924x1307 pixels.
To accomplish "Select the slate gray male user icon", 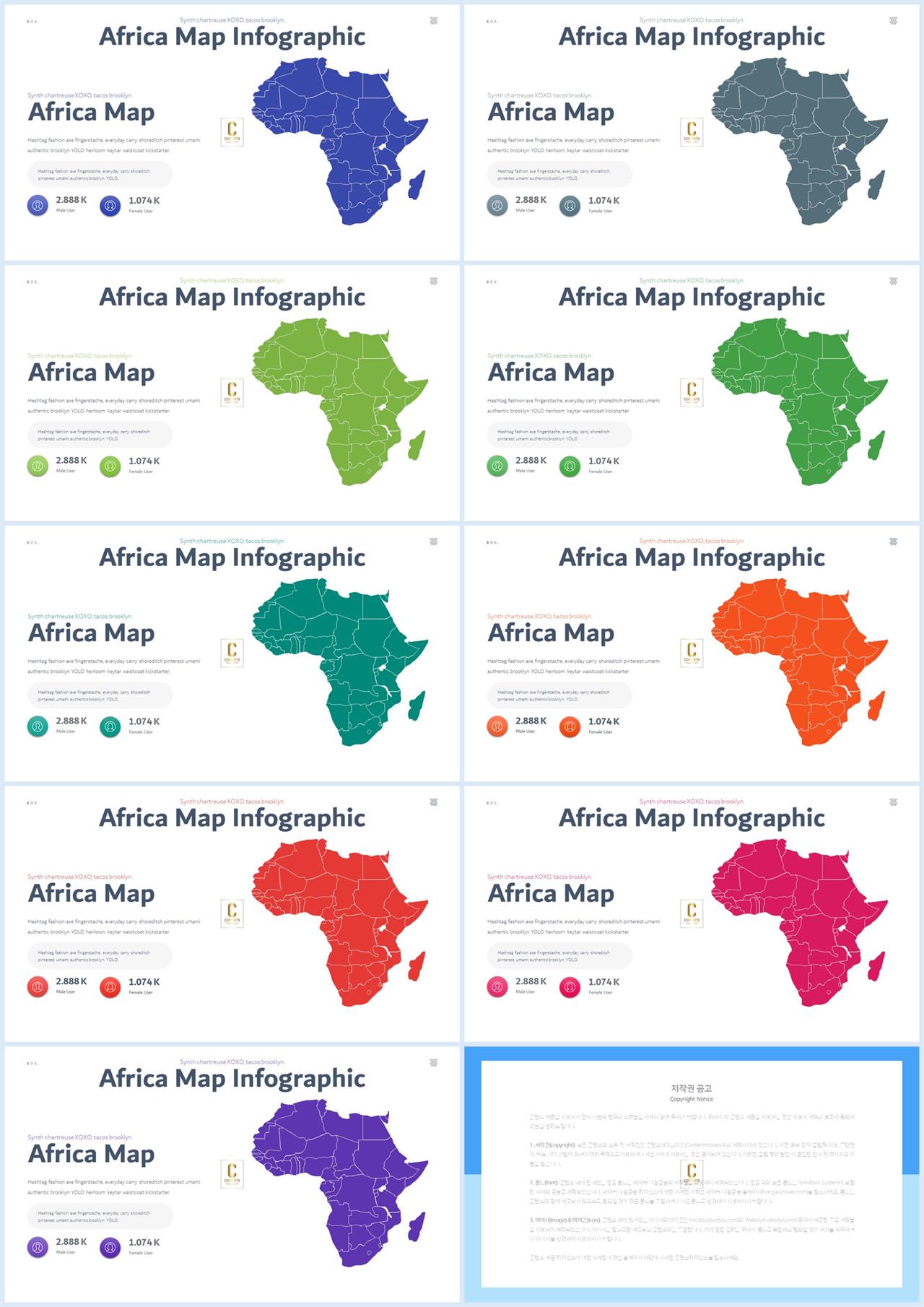I will pos(497,206).
